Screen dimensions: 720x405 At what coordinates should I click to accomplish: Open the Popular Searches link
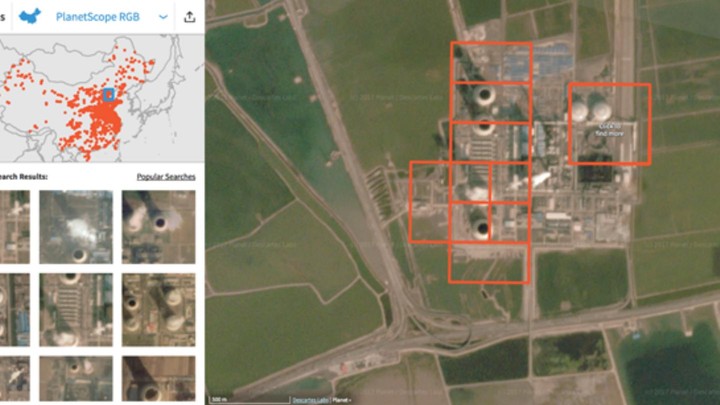[166, 177]
